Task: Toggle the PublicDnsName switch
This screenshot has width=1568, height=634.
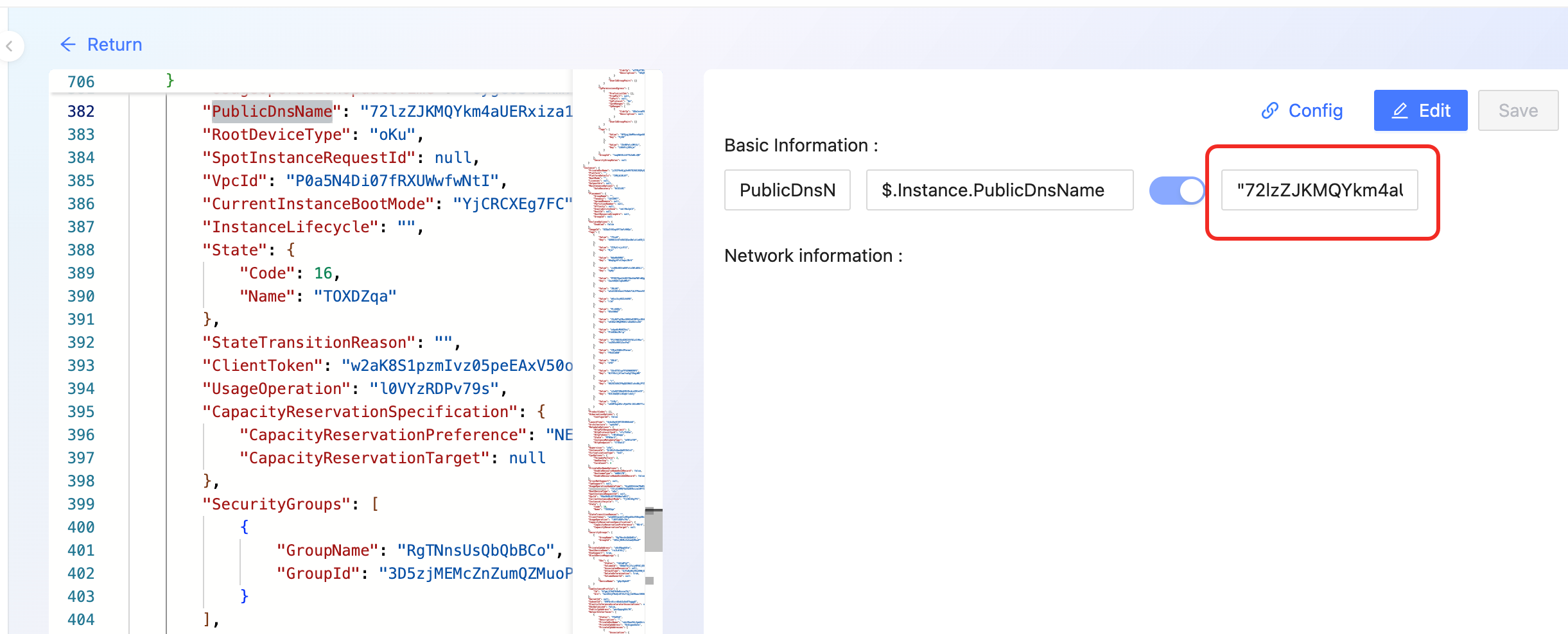Action: coord(1176,190)
